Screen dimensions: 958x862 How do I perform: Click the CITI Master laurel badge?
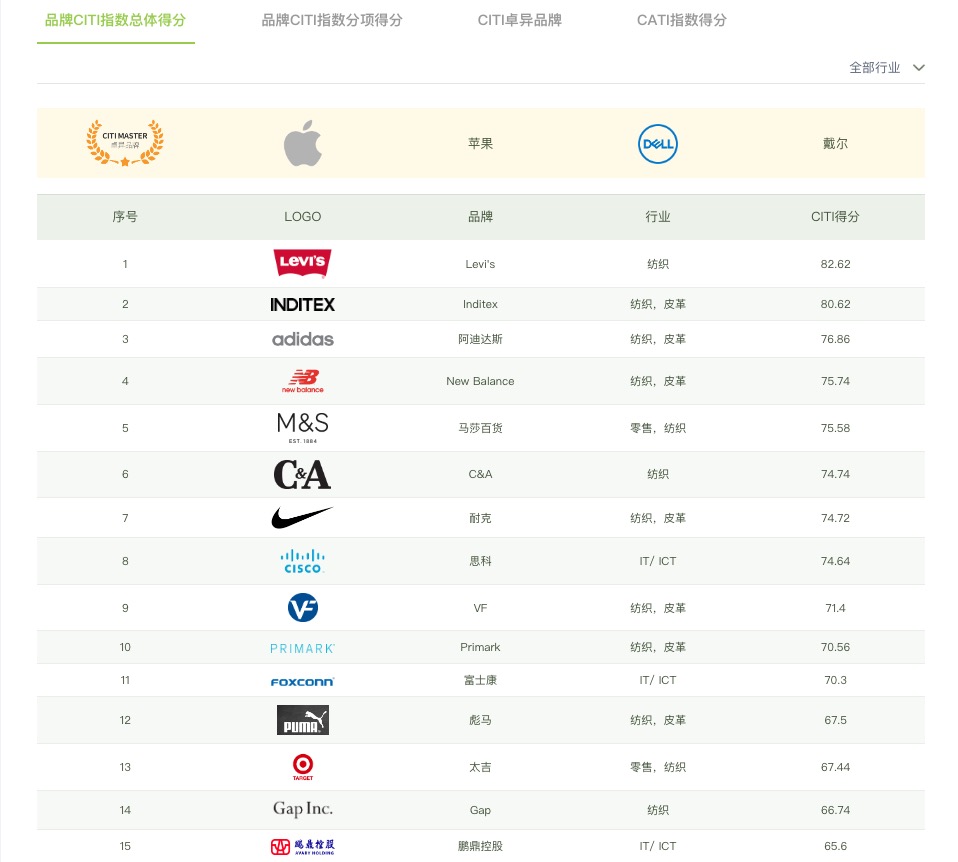125,143
